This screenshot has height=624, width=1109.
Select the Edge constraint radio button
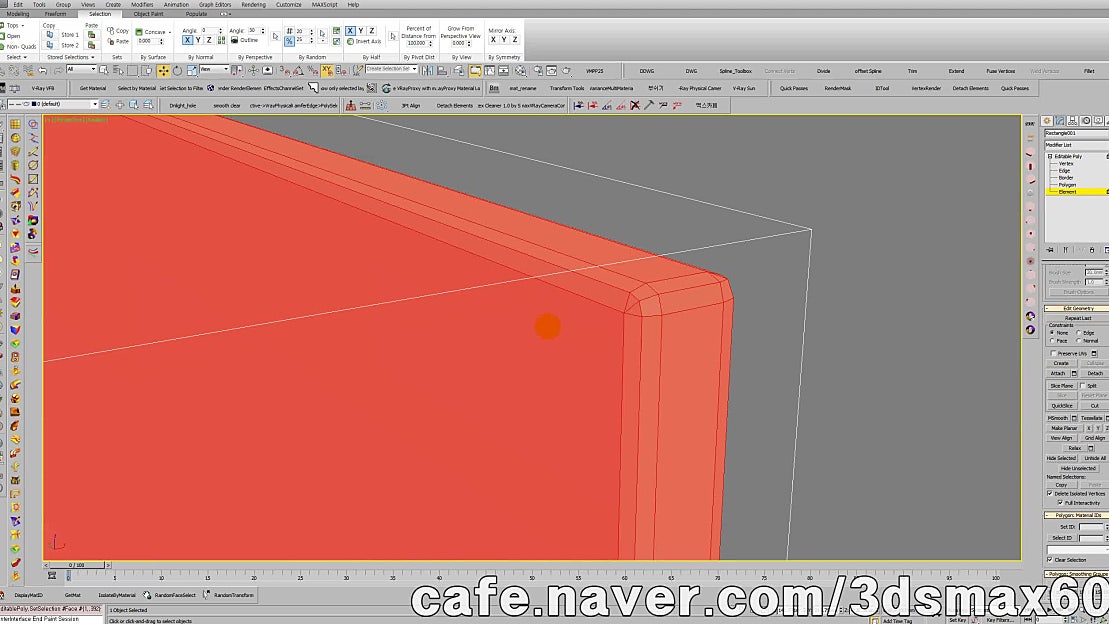[x=1078, y=333]
